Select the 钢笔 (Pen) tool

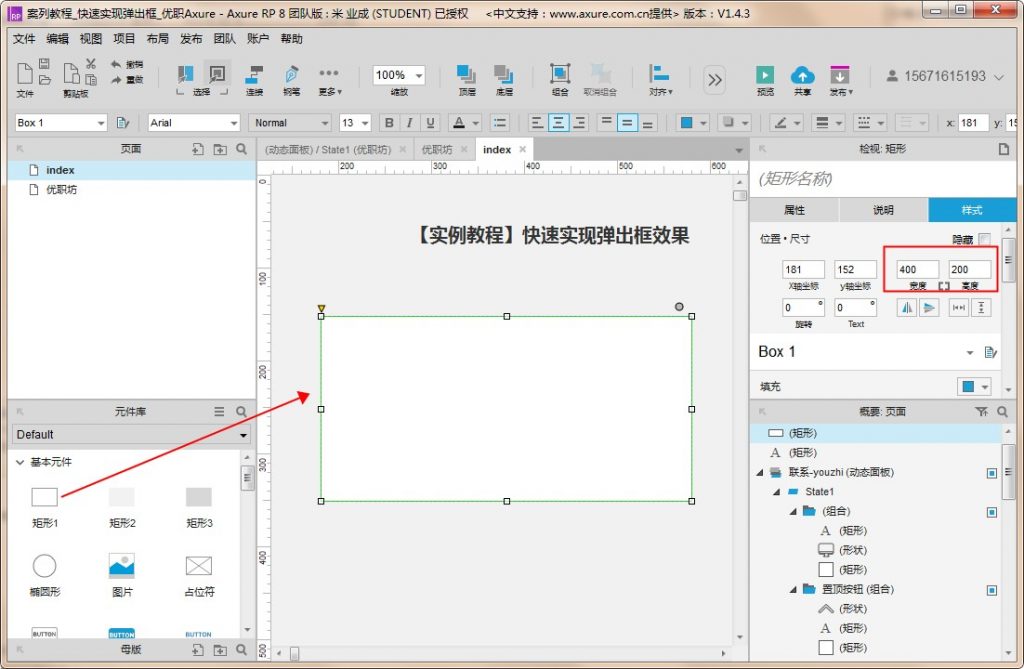click(x=291, y=76)
